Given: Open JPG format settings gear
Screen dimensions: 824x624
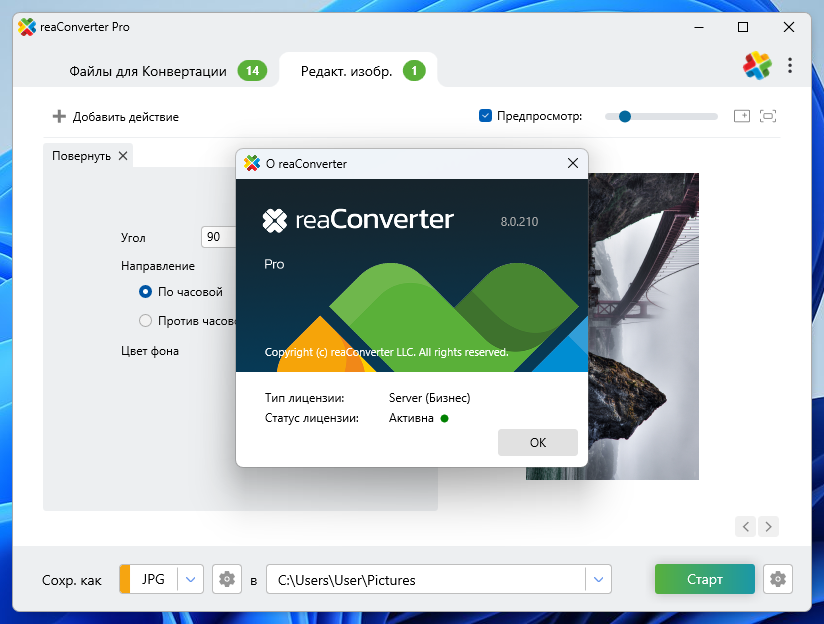Looking at the screenshot, I should pyautogui.click(x=227, y=579).
